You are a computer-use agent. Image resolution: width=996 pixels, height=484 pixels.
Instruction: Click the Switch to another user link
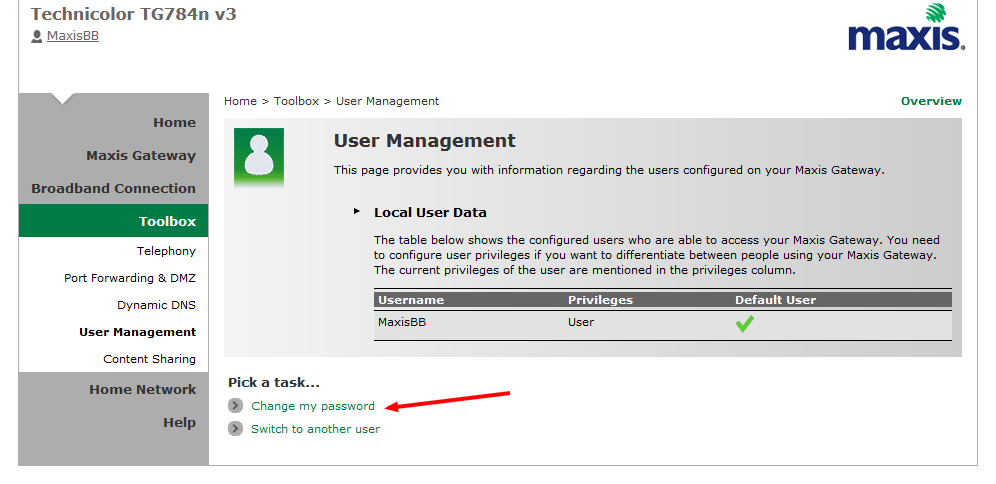[316, 429]
